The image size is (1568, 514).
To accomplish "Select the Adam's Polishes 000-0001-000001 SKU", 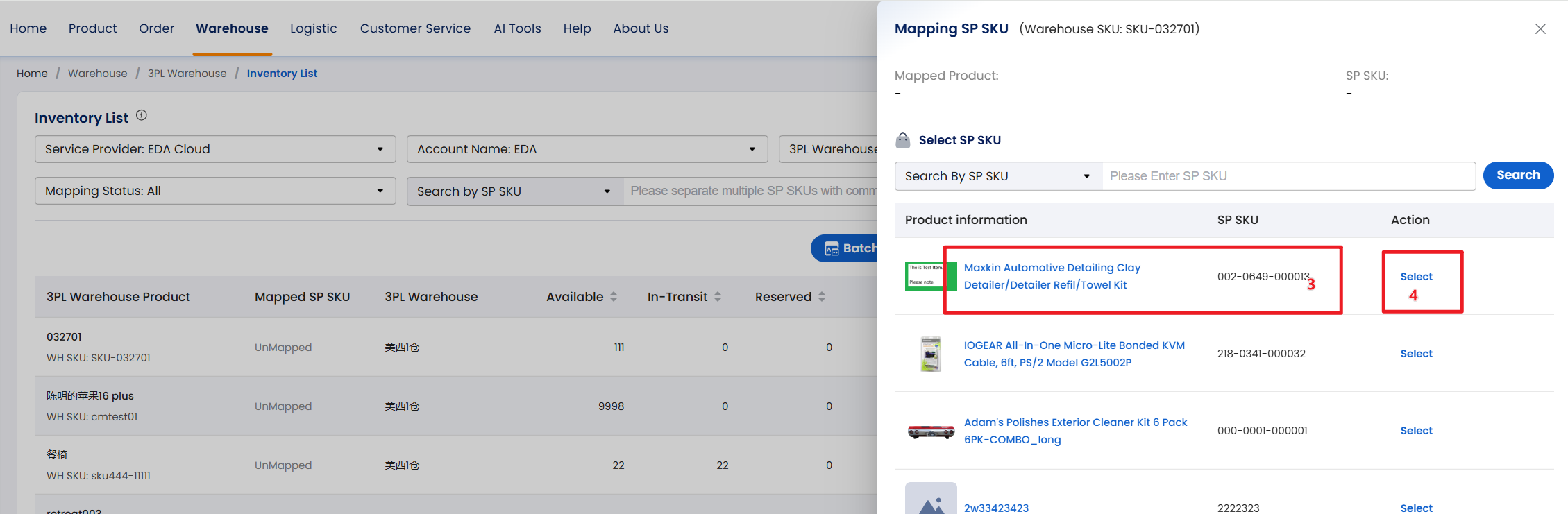I will [x=1416, y=431].
